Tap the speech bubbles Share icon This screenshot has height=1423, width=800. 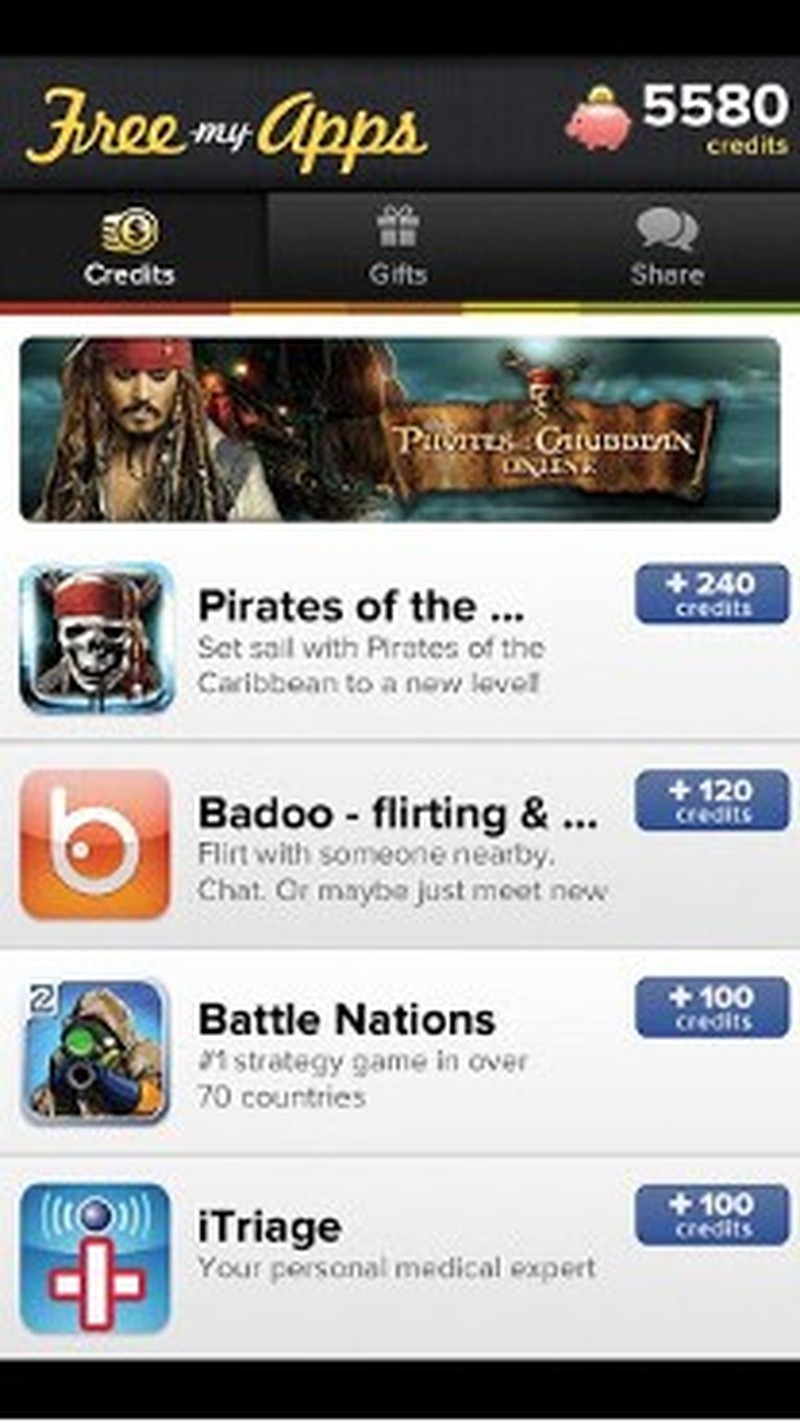[667, 228]
